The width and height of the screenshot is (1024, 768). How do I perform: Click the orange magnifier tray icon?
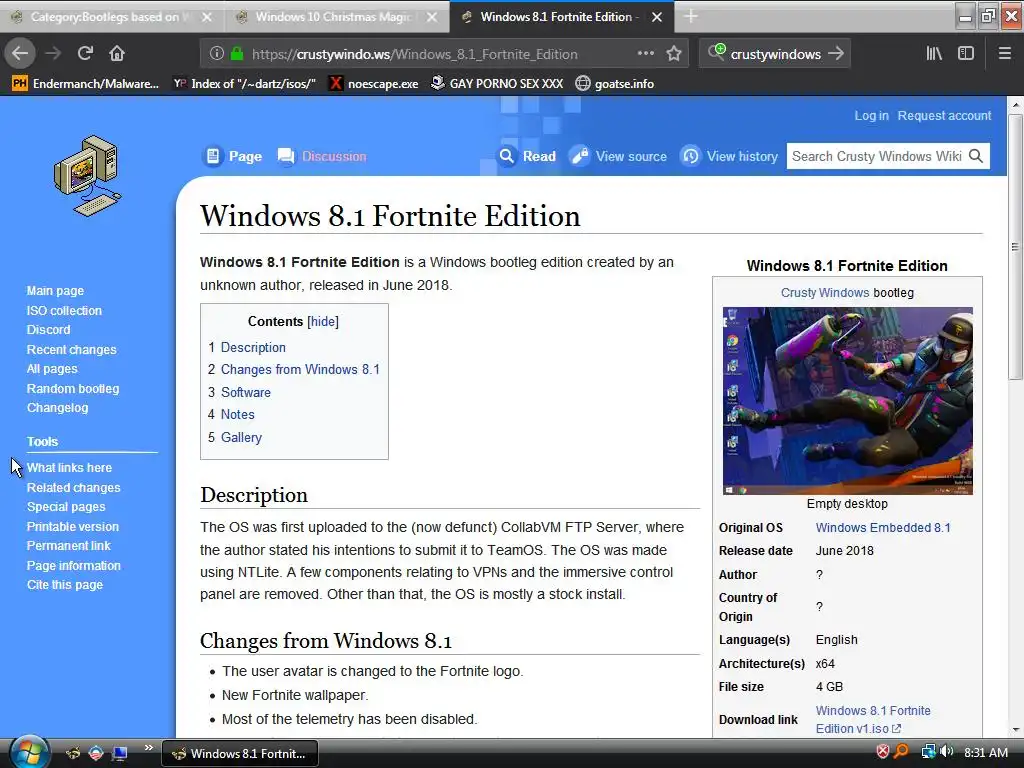point(901,752)
